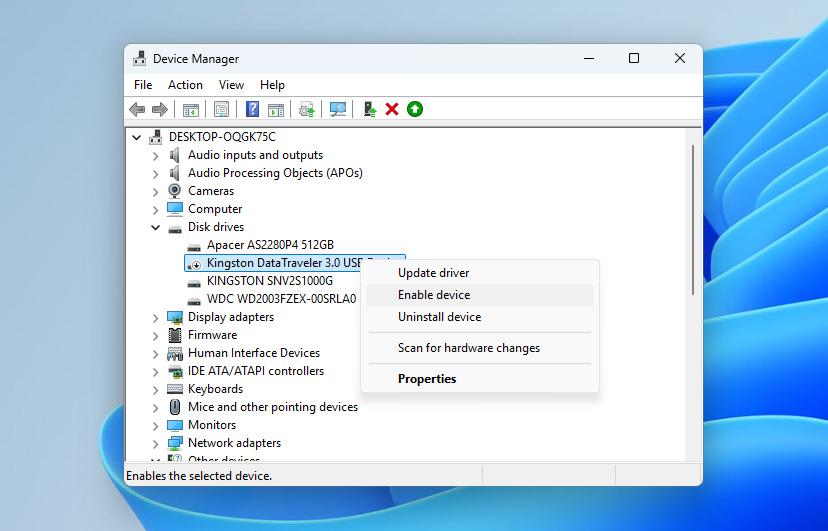Choose Properties in context menu
Viewport: 828px width, 531px height.
tap(479, 379)
